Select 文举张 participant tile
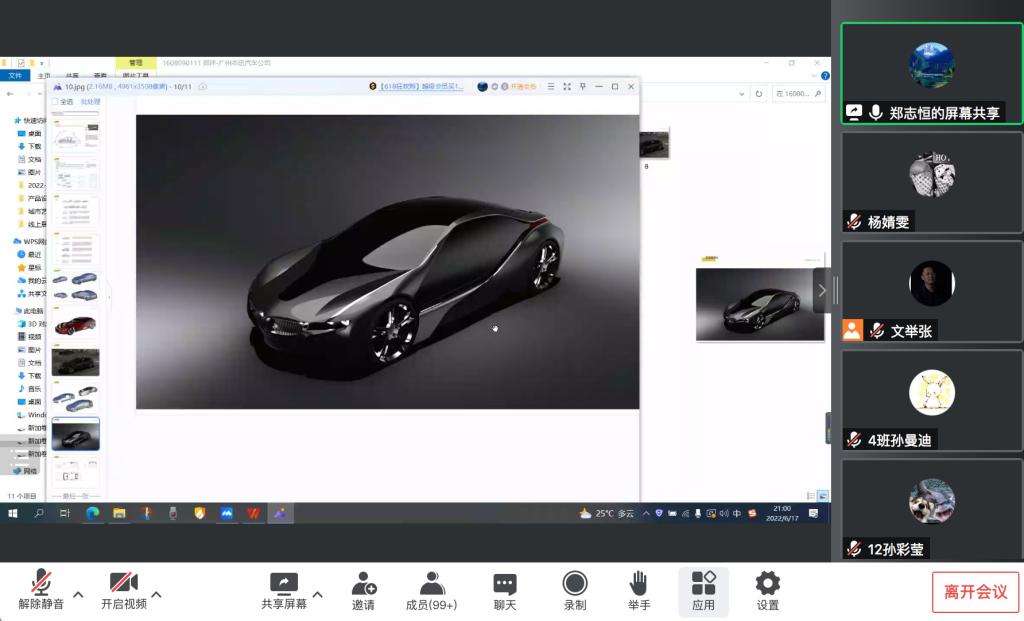Image resolution: width=1024 pixels, height=621 pixels. click(932, 292)
